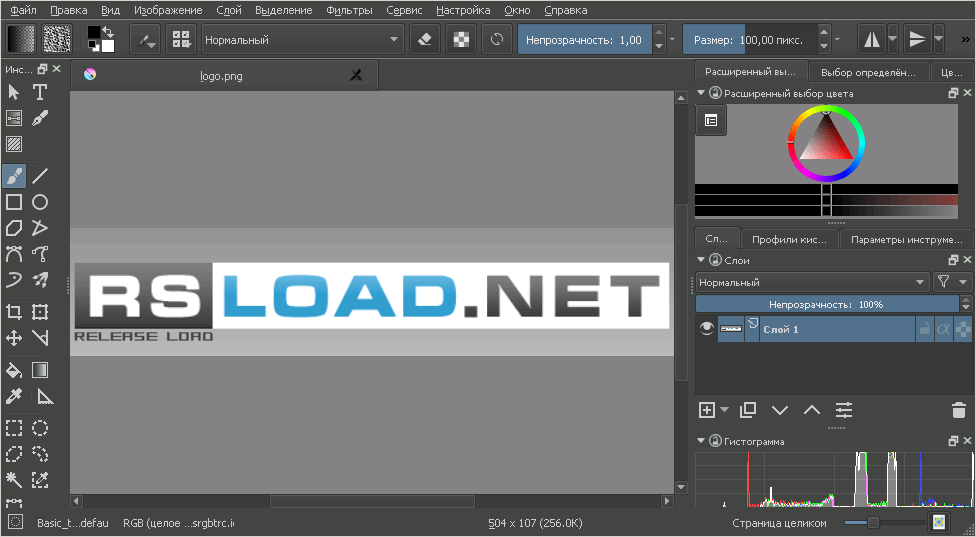Screen dimensions: 976x537
Task: Open color selector settings button
Action: pyautogui.click(x=711, y=121)
